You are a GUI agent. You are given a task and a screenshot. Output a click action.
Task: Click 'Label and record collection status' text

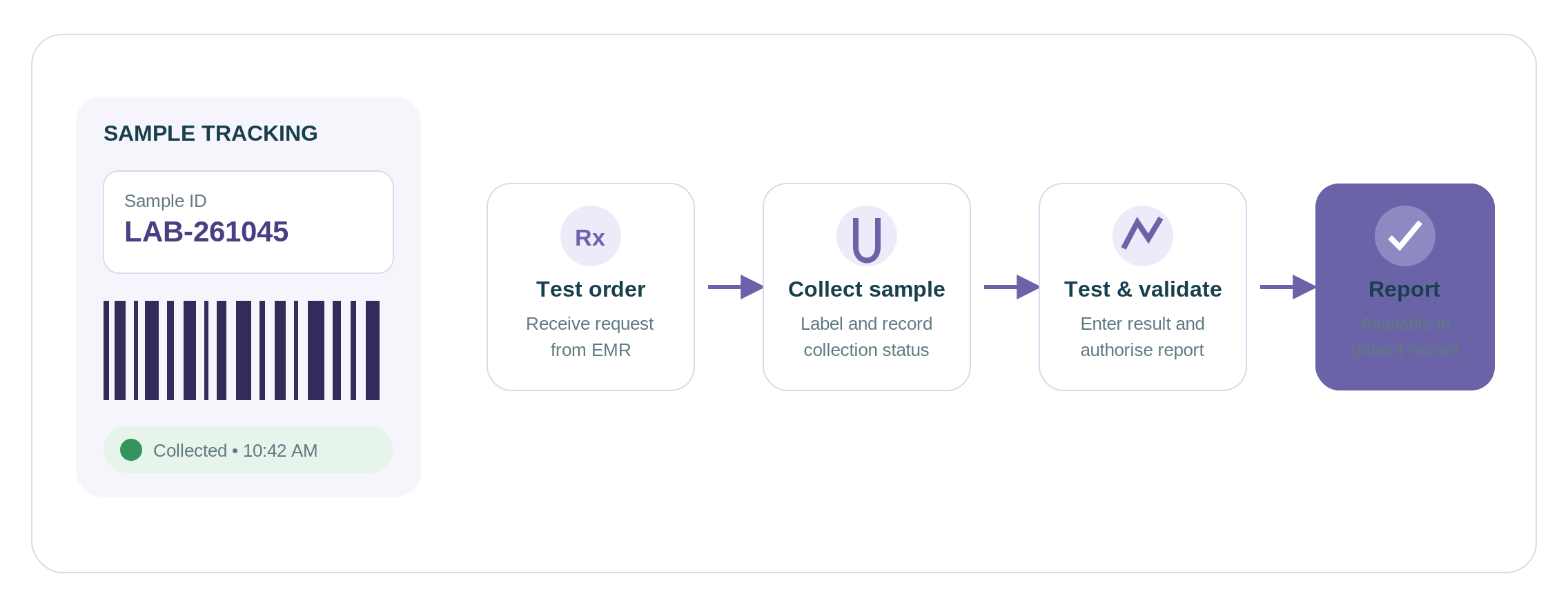[x=866, y=337]
